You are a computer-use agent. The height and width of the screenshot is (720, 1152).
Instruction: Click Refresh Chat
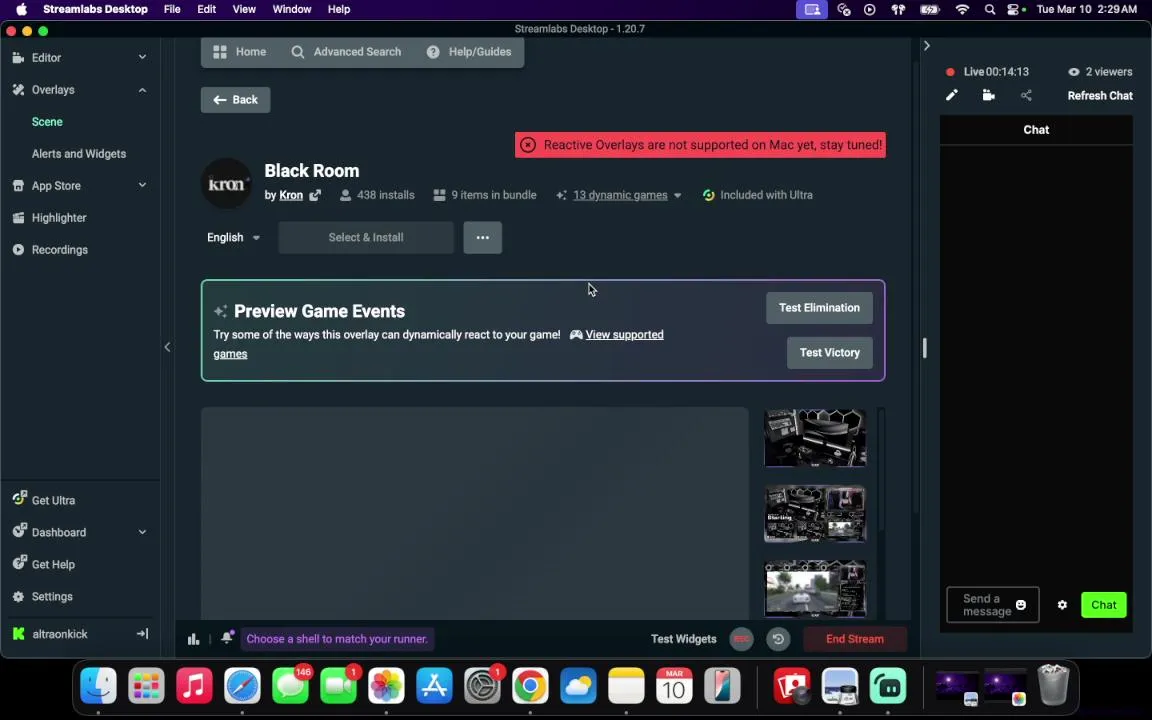pyautogui.click(x=1100, y=96)
